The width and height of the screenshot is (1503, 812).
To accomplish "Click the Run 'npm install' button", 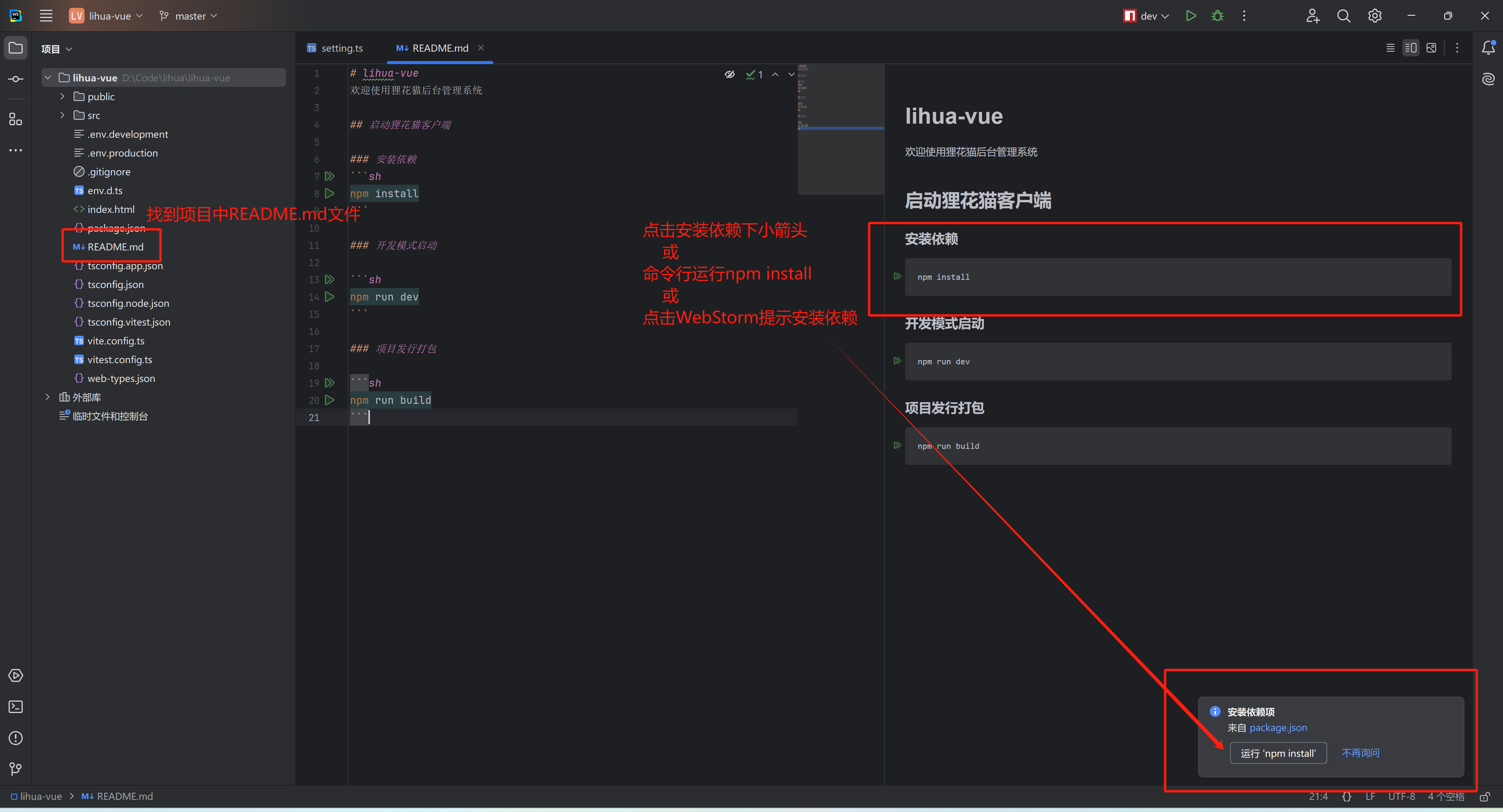I will tap(1278, 753).
